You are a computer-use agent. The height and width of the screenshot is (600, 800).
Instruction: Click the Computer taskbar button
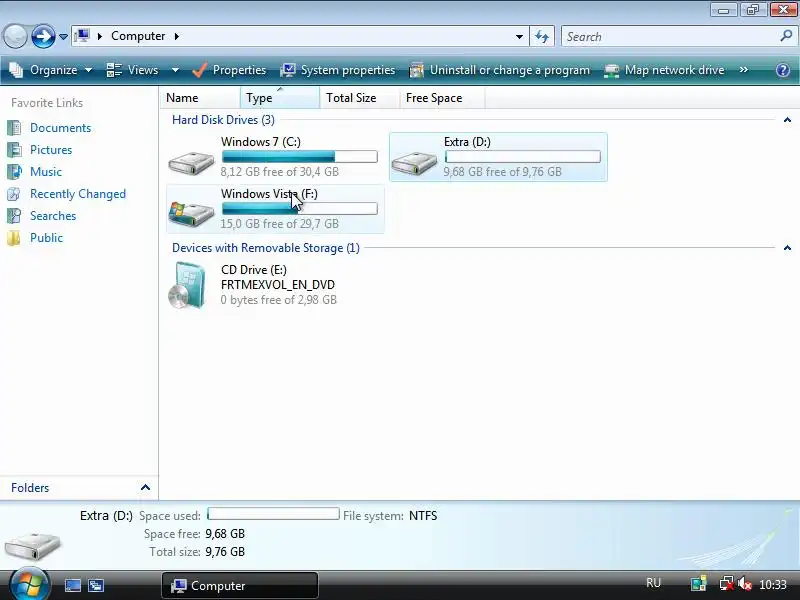[x=240, y=586]
